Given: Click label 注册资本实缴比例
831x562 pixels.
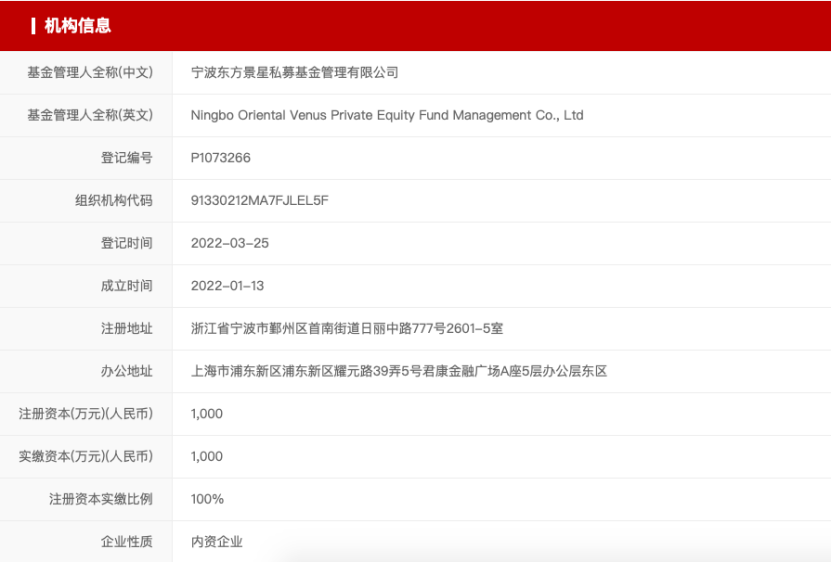Looking at the screenshot, I should (x=101, y=499).
